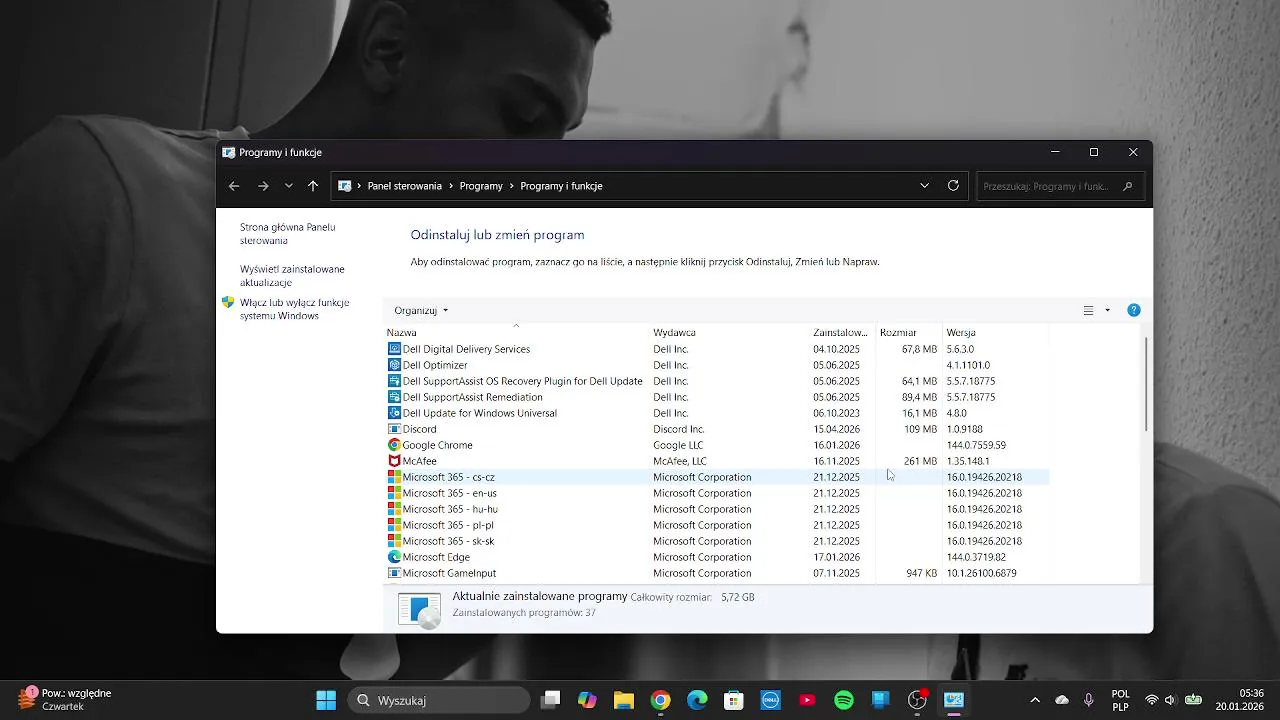Select the Google Chrome list icon
Screen dimensions: 1280x720
click(394, 445)
